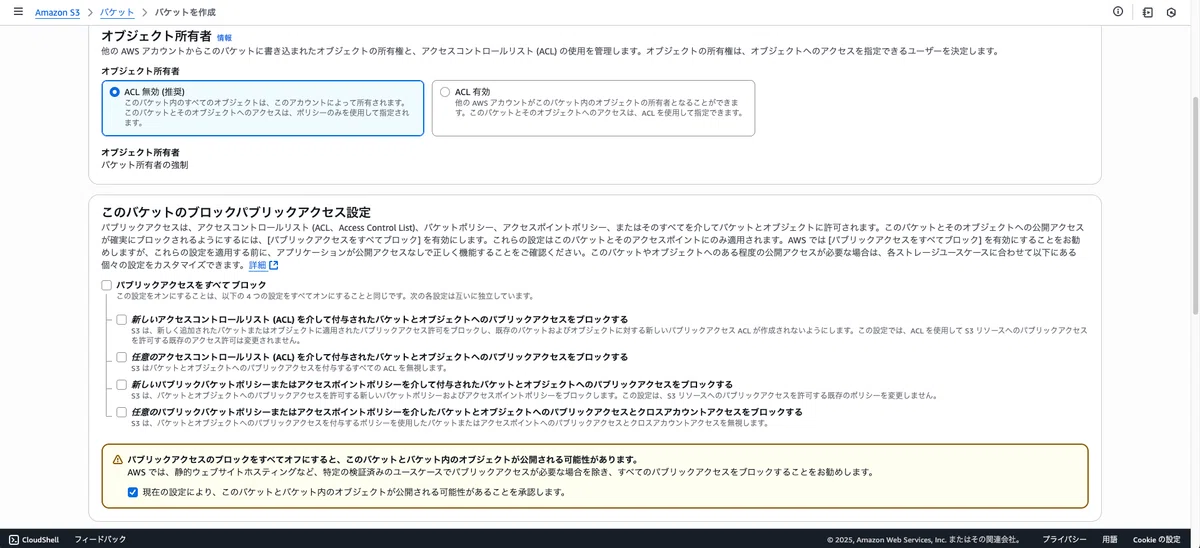Check 新しいアクセスコントロールリスト (ACL) block checkbox
This screenshot has height=548, width=1200.
[122, 320]
